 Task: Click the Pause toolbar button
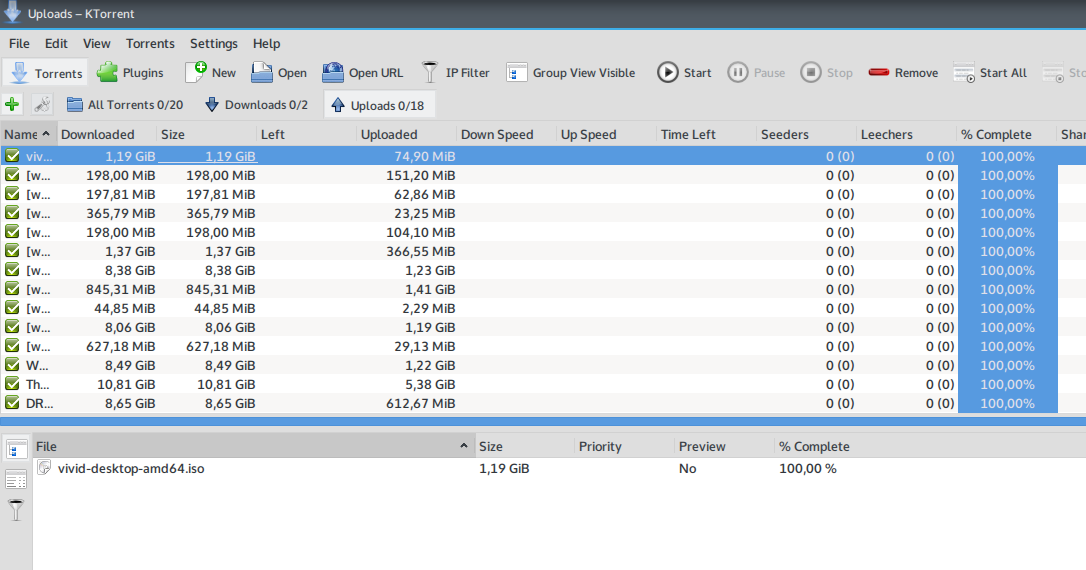click(x=756, y=73)
